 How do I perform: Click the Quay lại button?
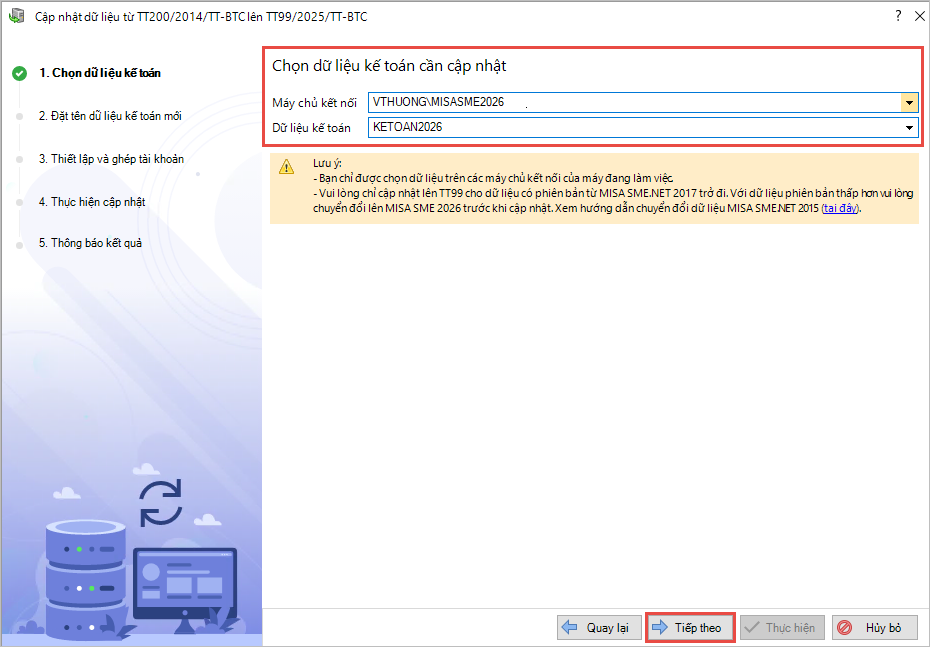pos(598,628)
